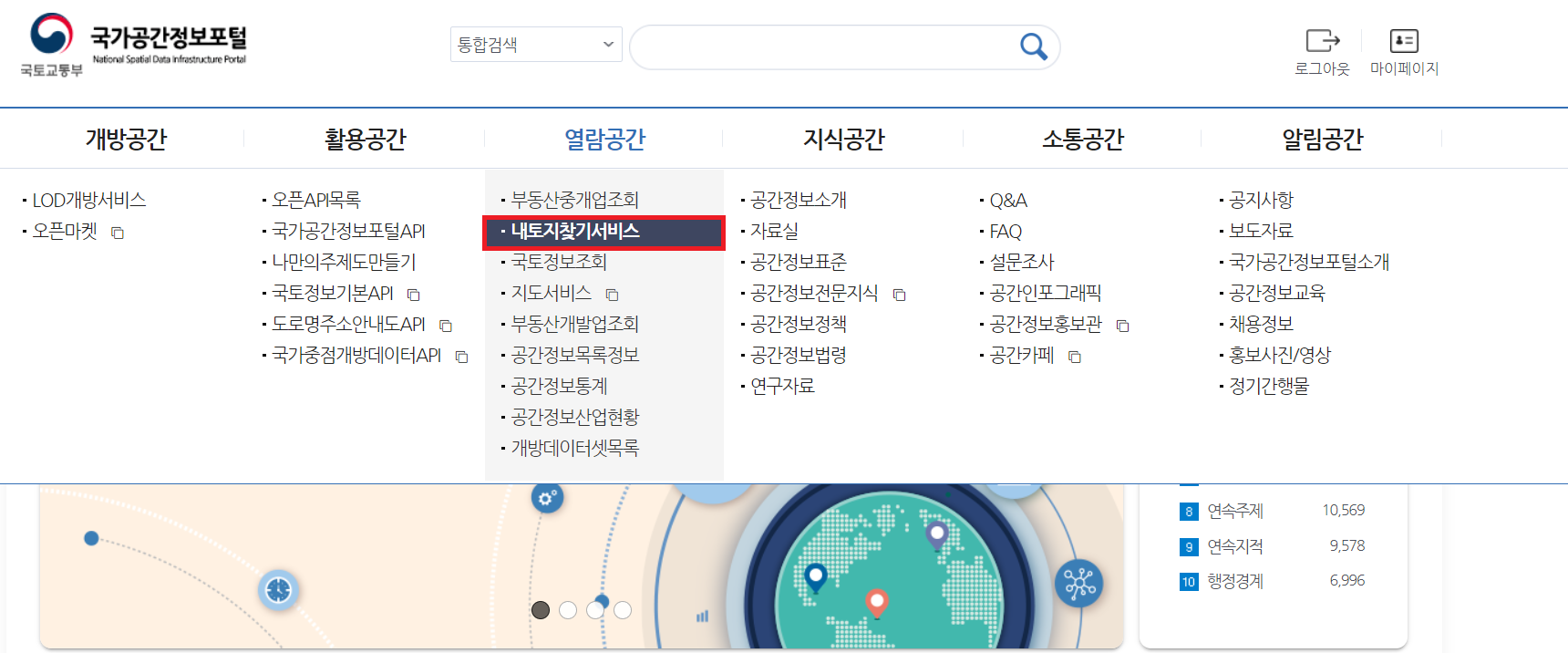The height and width of the screenshot is (653, 1568).
Task: Open 공간정보정책 link
Action: click(x=799, y=324)
